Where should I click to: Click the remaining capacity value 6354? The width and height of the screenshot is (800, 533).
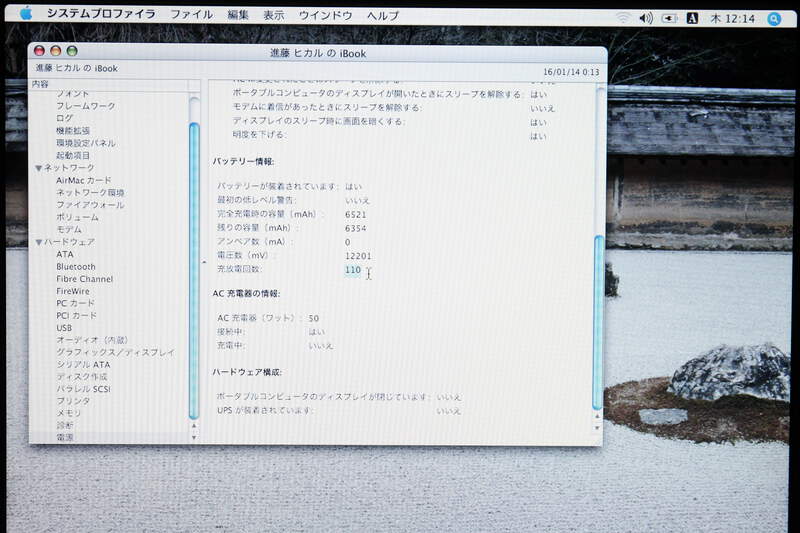(356, 228)
